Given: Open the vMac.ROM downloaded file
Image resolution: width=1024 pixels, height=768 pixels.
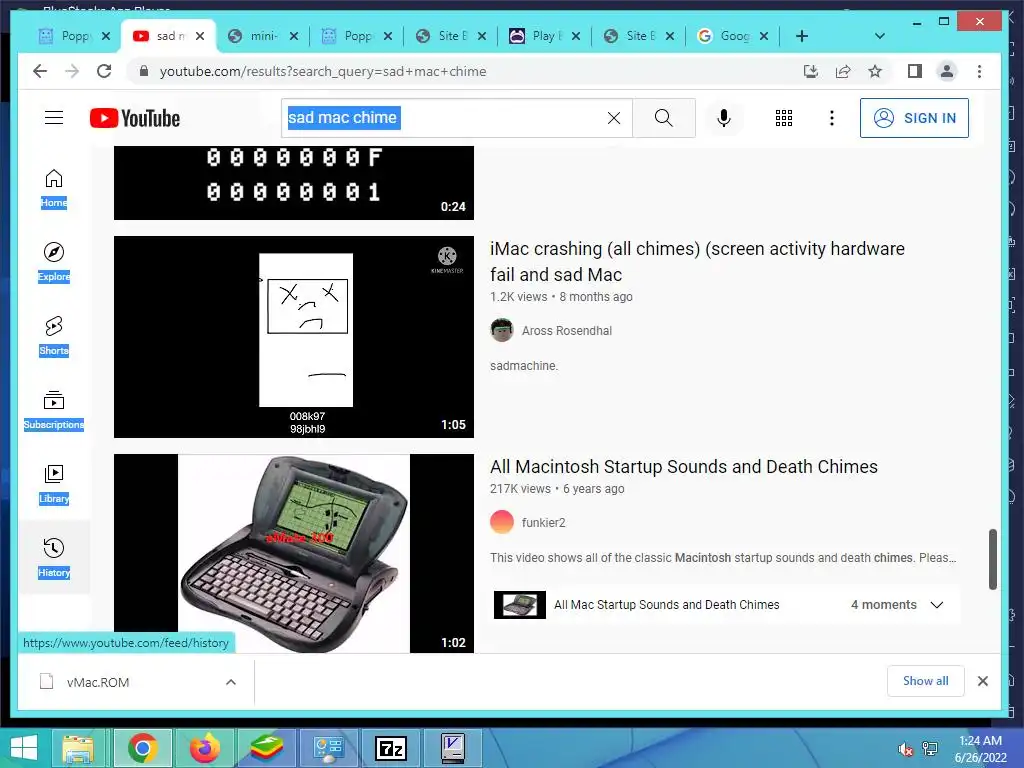Looking at the screenshot, I should point(98,682).
